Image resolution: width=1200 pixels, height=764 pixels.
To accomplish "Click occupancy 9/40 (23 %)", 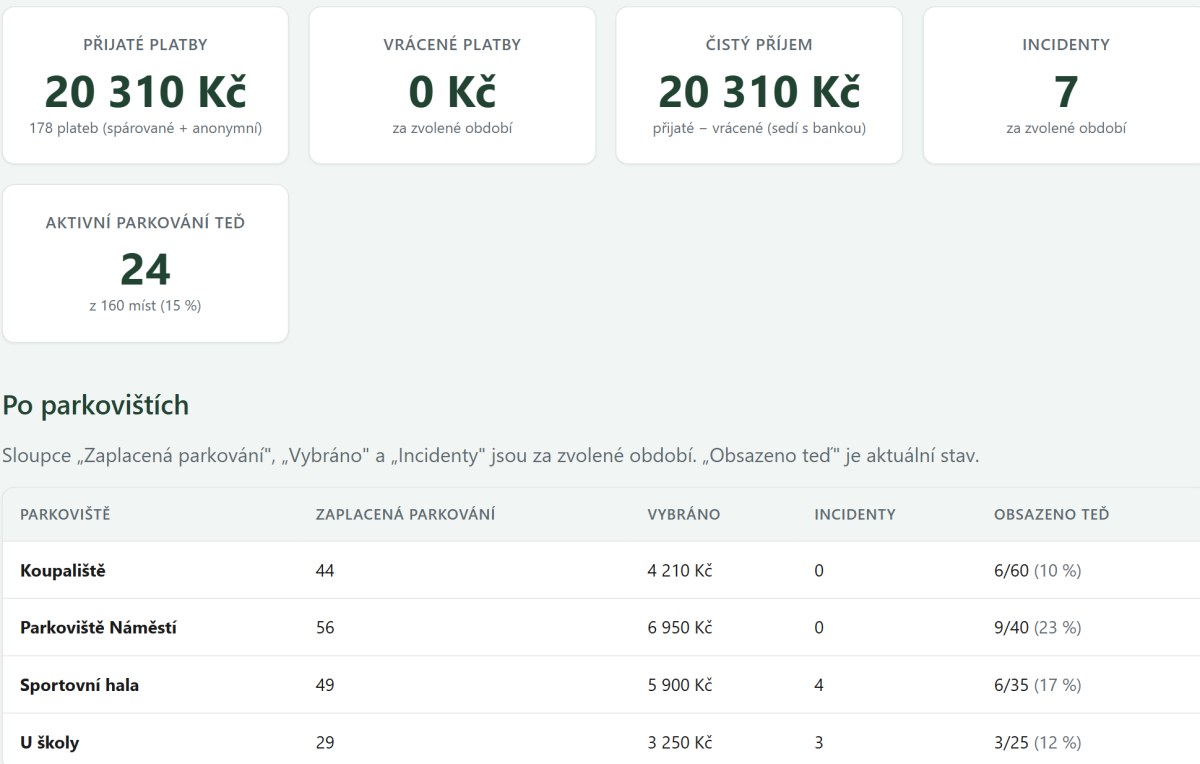I will click(x=1037, y=628).
